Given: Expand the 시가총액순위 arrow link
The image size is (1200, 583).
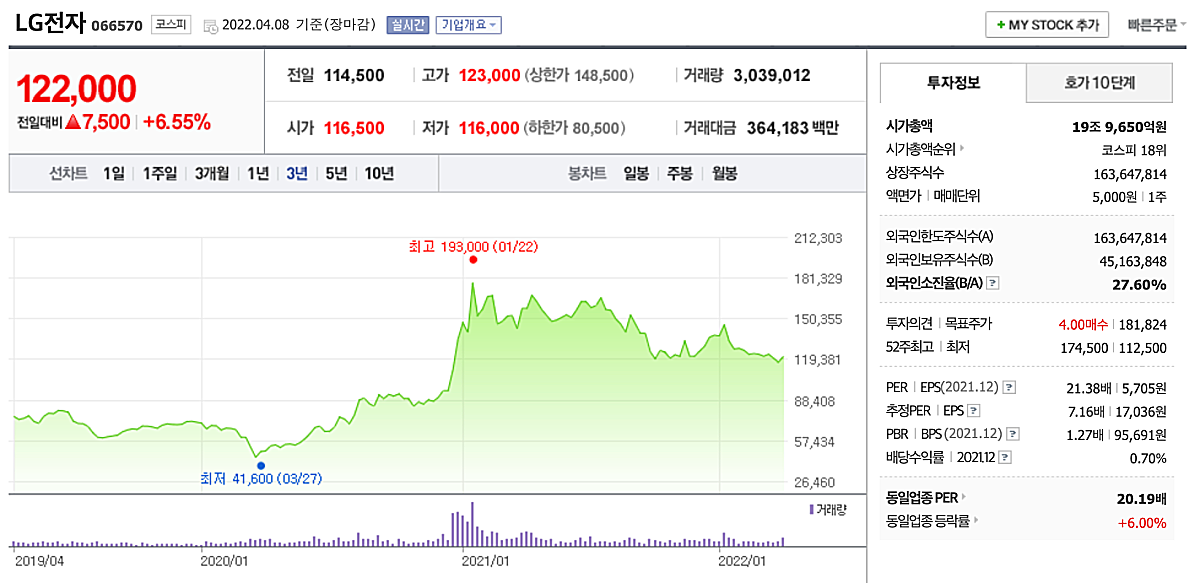Looking at the screenshot, I should [x=962, y=149].
